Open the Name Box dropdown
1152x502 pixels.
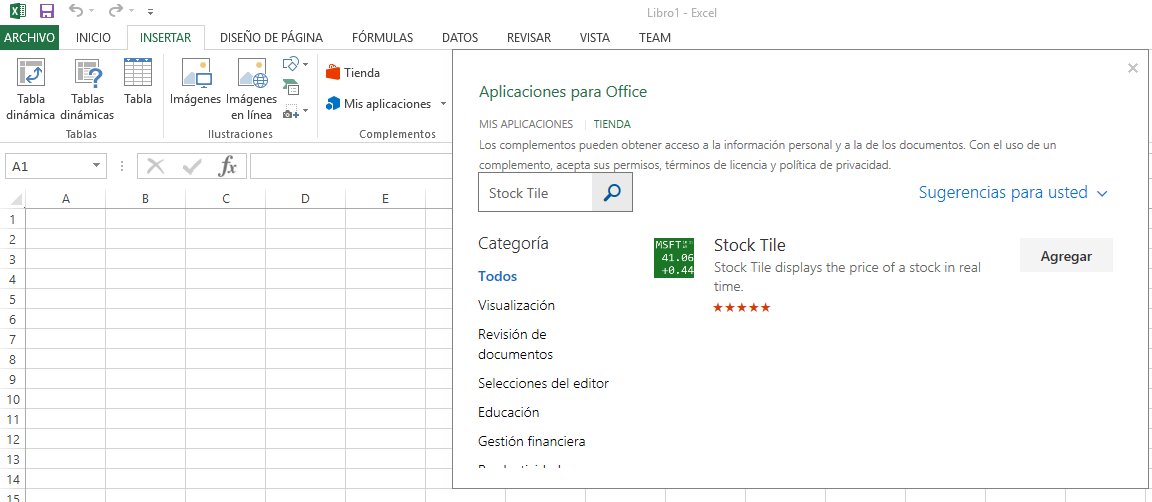[96, 166]
